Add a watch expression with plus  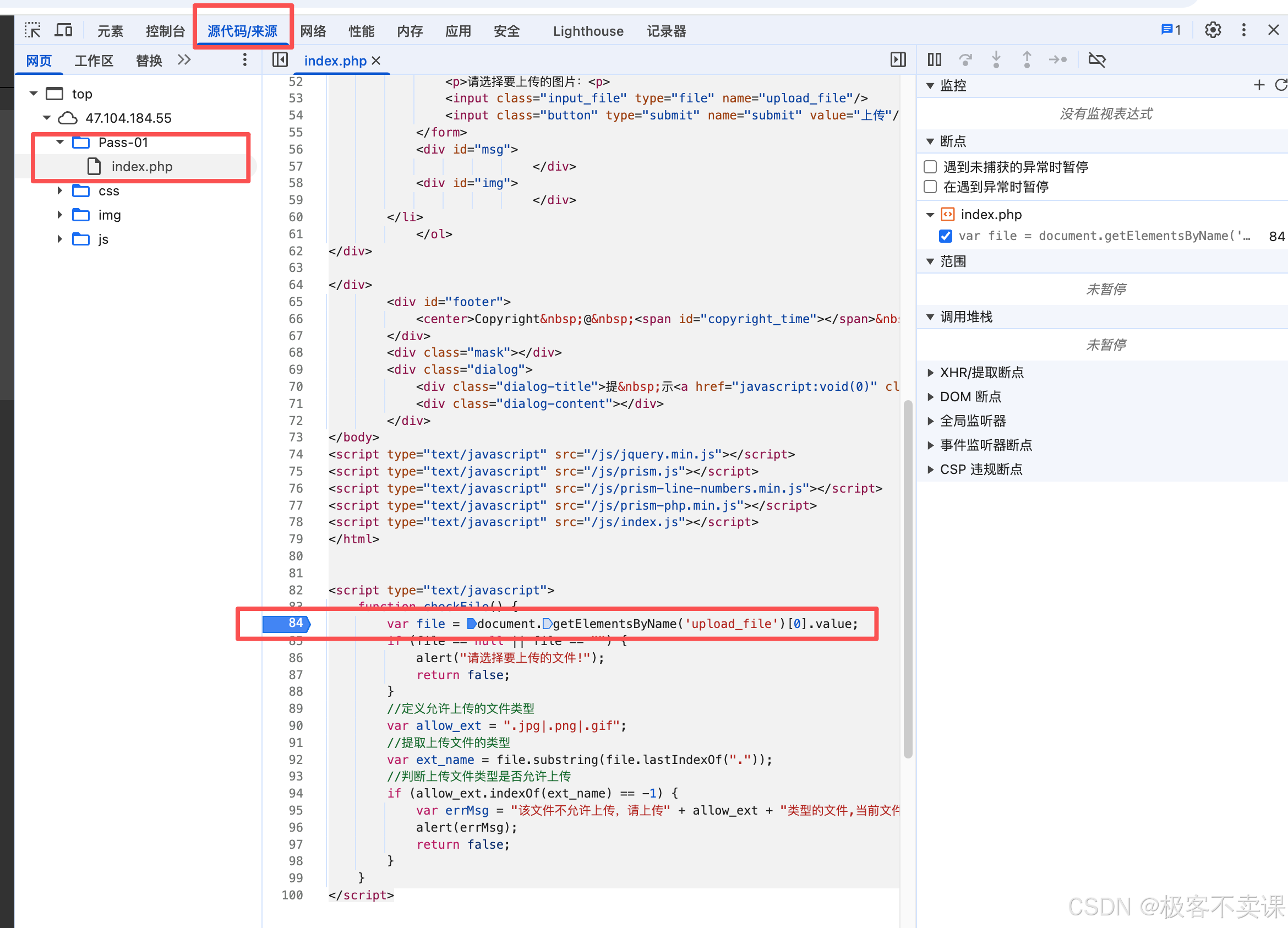pyautogui.click(x=1259, y=85)
